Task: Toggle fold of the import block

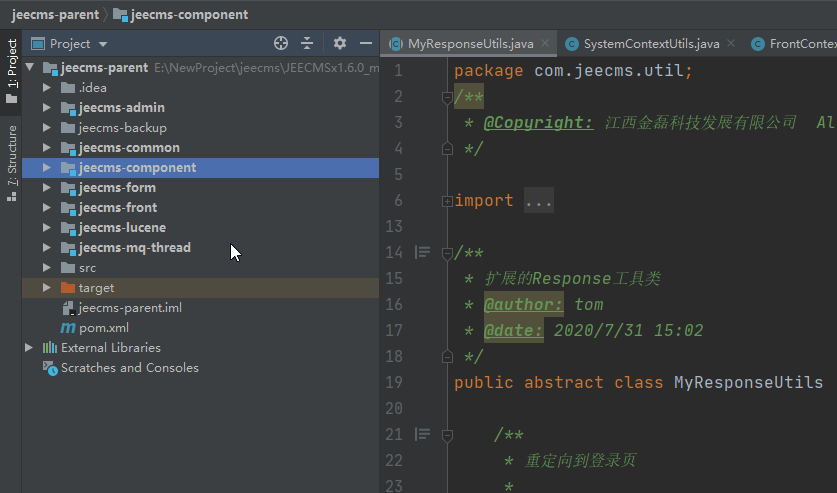Action: coord(446,201)
